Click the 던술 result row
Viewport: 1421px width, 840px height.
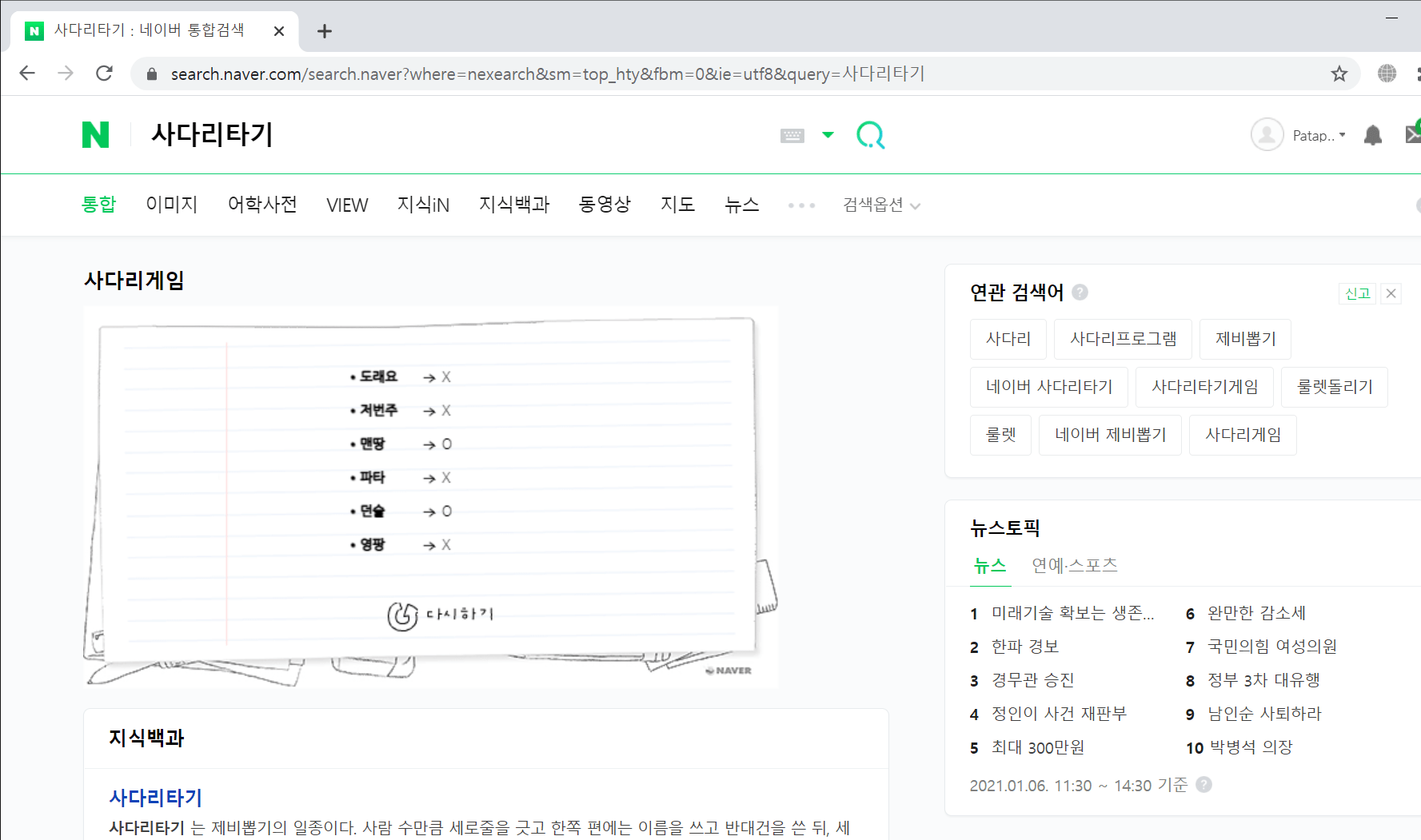(x=401, y=511)
